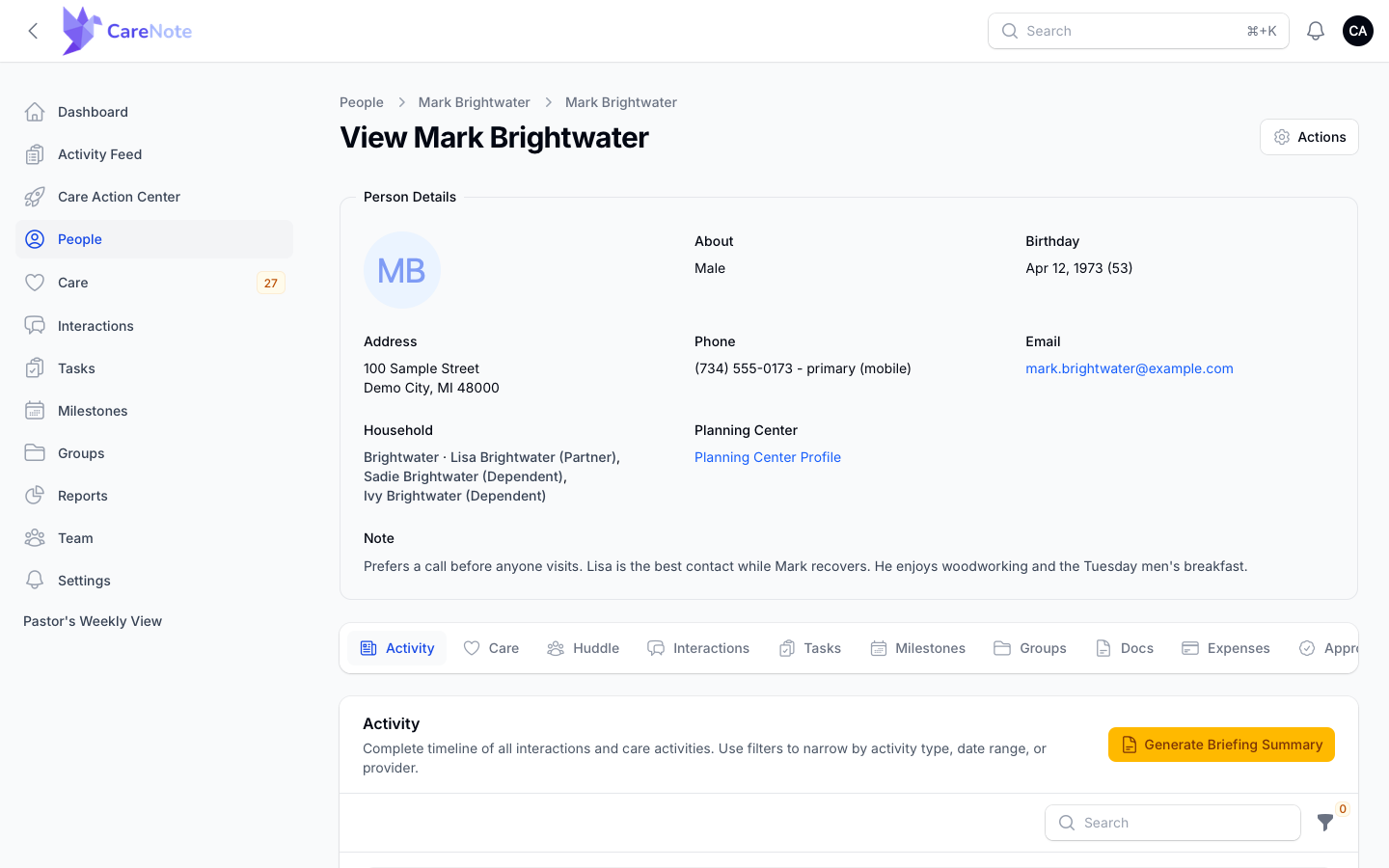The image size is (1389, 868).
Task: Open the person's Milestones tab
Action: [918, 648]
